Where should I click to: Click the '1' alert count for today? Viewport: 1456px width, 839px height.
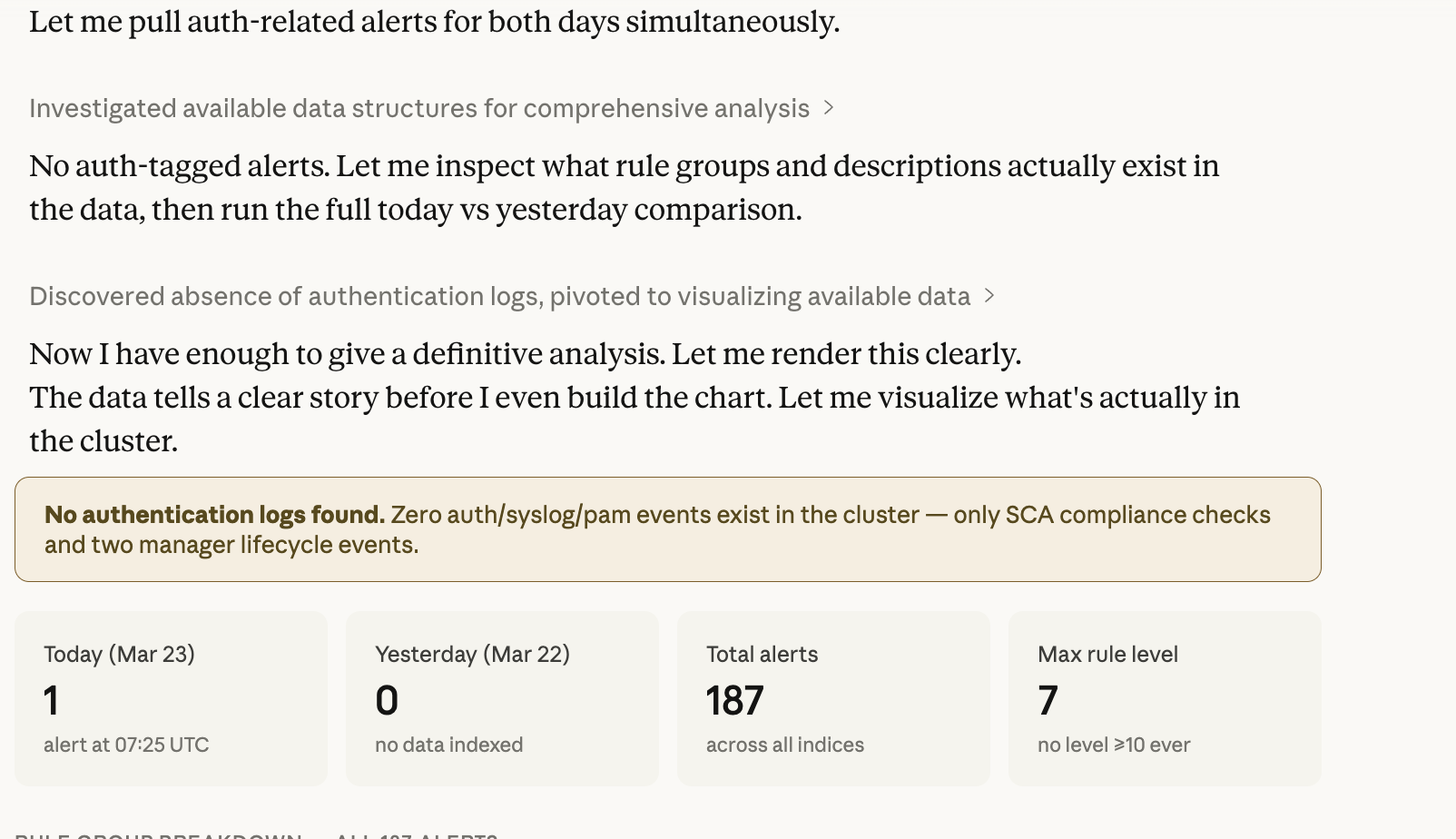[x=52, y=699]
